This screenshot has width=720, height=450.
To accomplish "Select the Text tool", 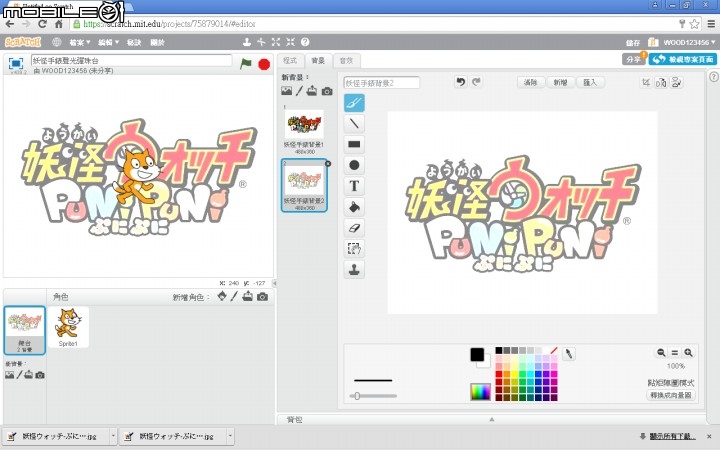I will [x=354, y=186].
